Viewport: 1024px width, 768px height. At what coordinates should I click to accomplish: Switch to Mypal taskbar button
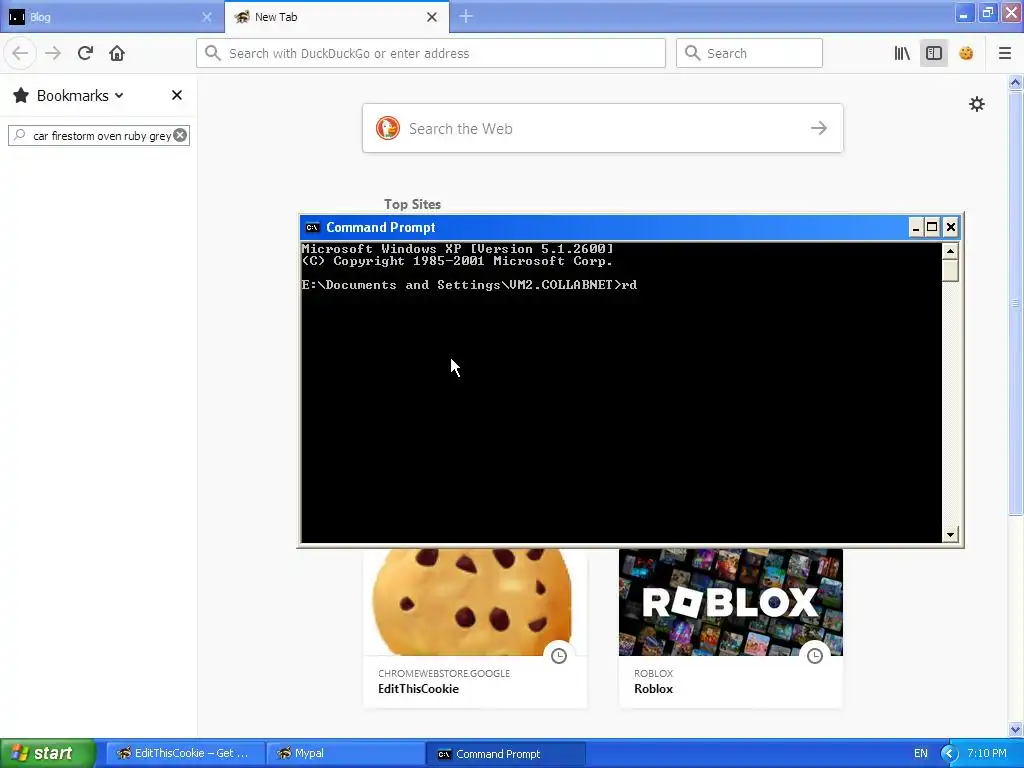point(346,753)
